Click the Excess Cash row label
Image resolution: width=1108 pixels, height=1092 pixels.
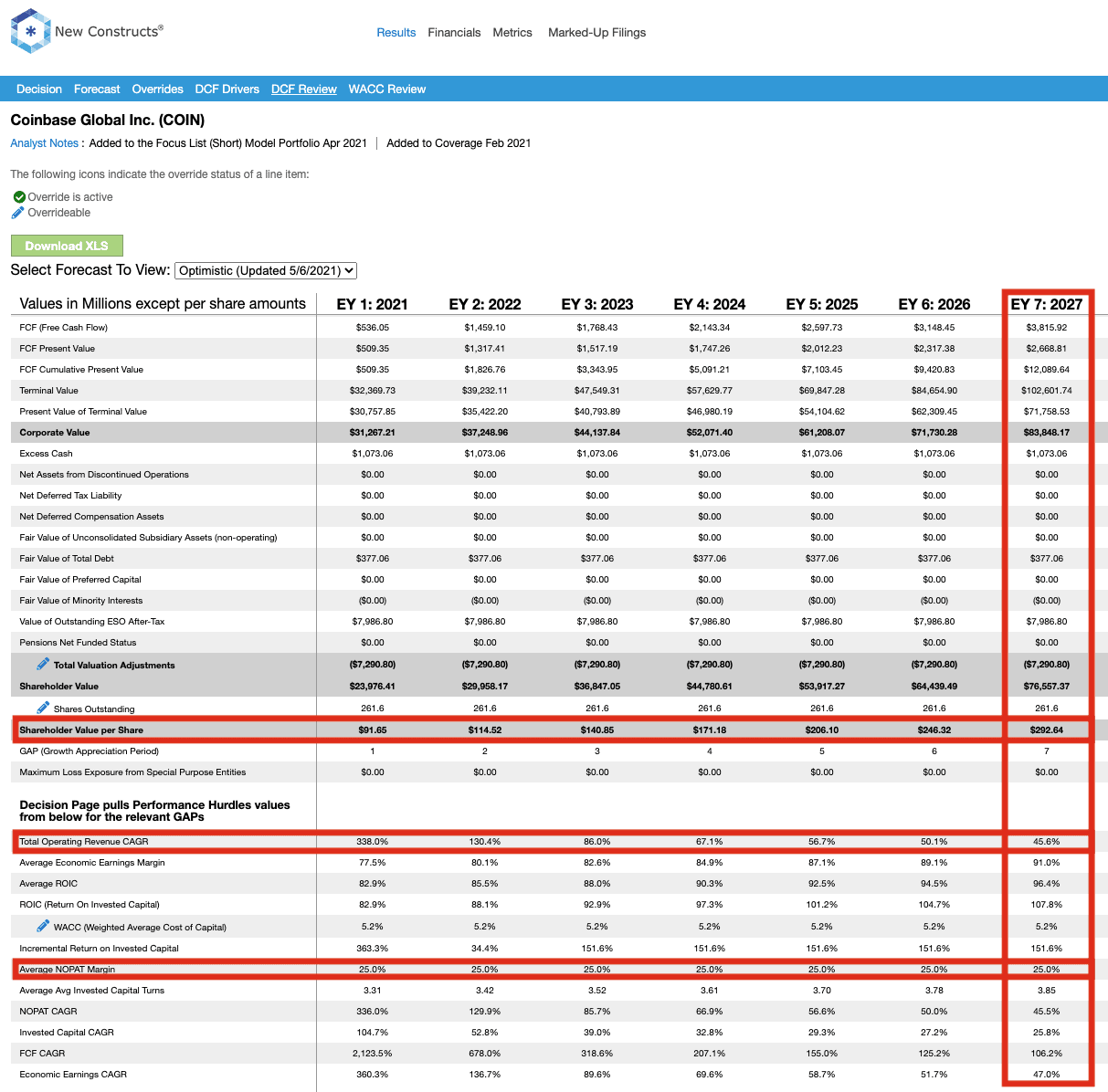coord(47,454)
